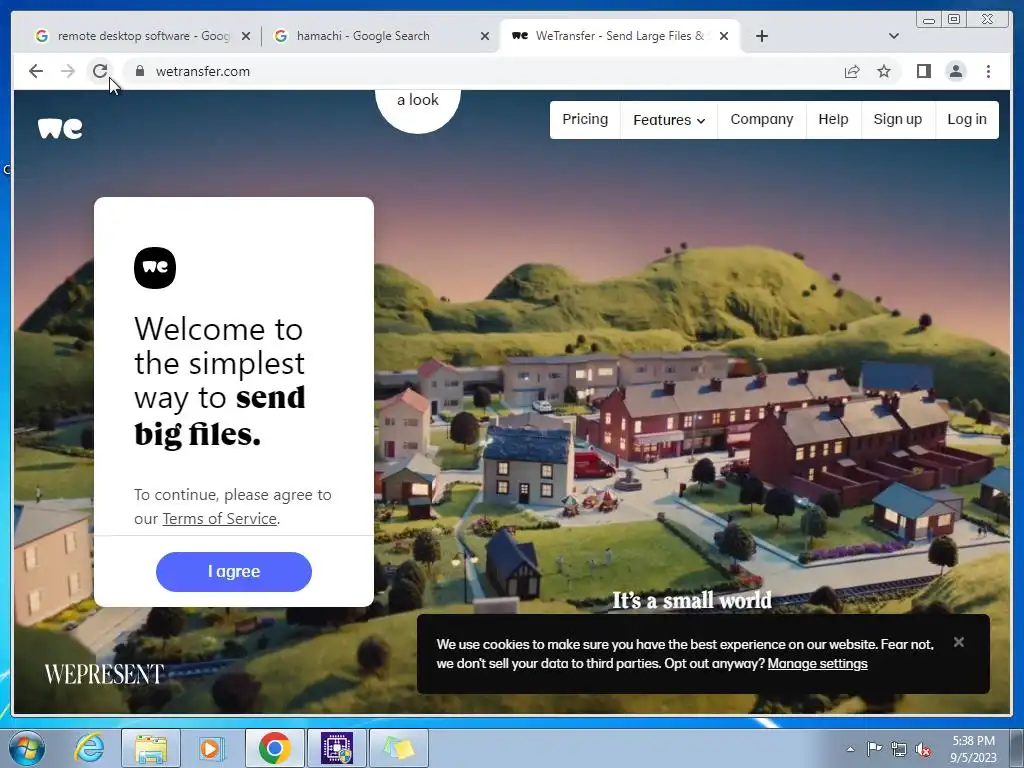Screen dimensions: 1024x768
Task: Open the Windows Start menu orb
Action: coord(27,748)
